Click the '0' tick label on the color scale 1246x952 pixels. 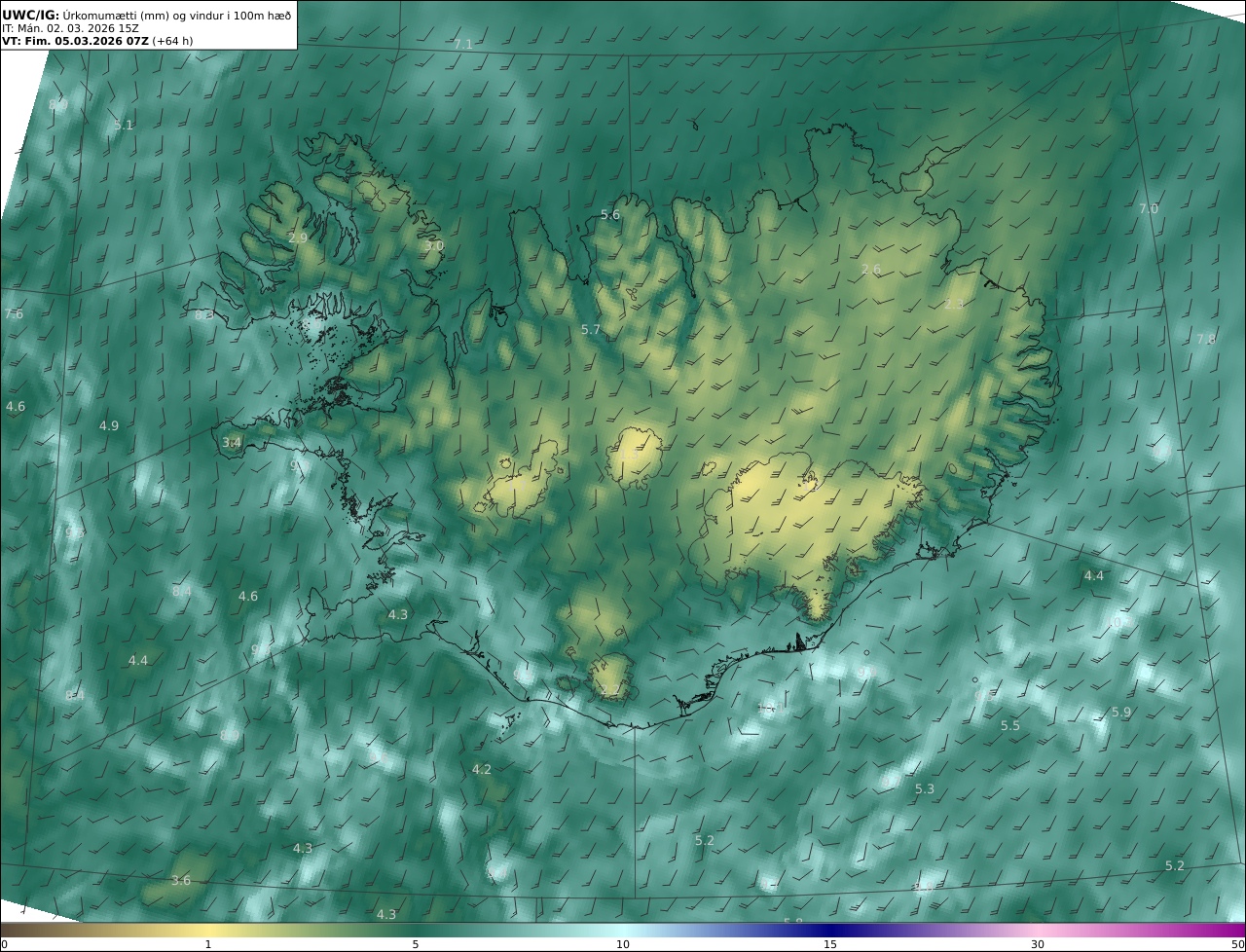[4, 945]
